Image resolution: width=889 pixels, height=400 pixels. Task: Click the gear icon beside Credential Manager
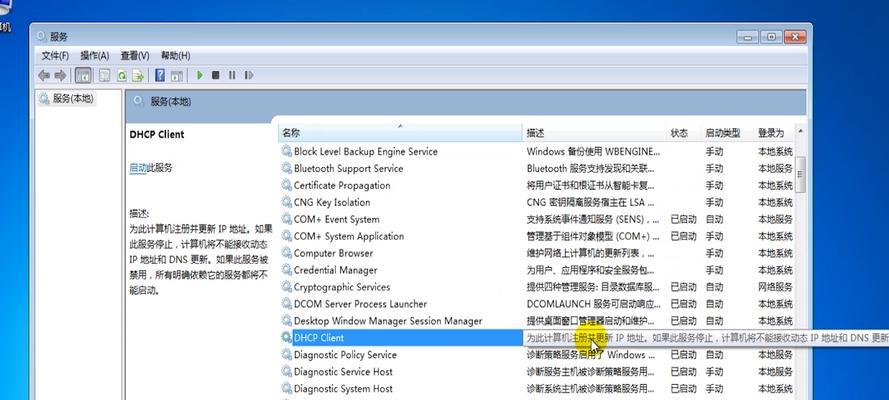(x=287, y=270)
